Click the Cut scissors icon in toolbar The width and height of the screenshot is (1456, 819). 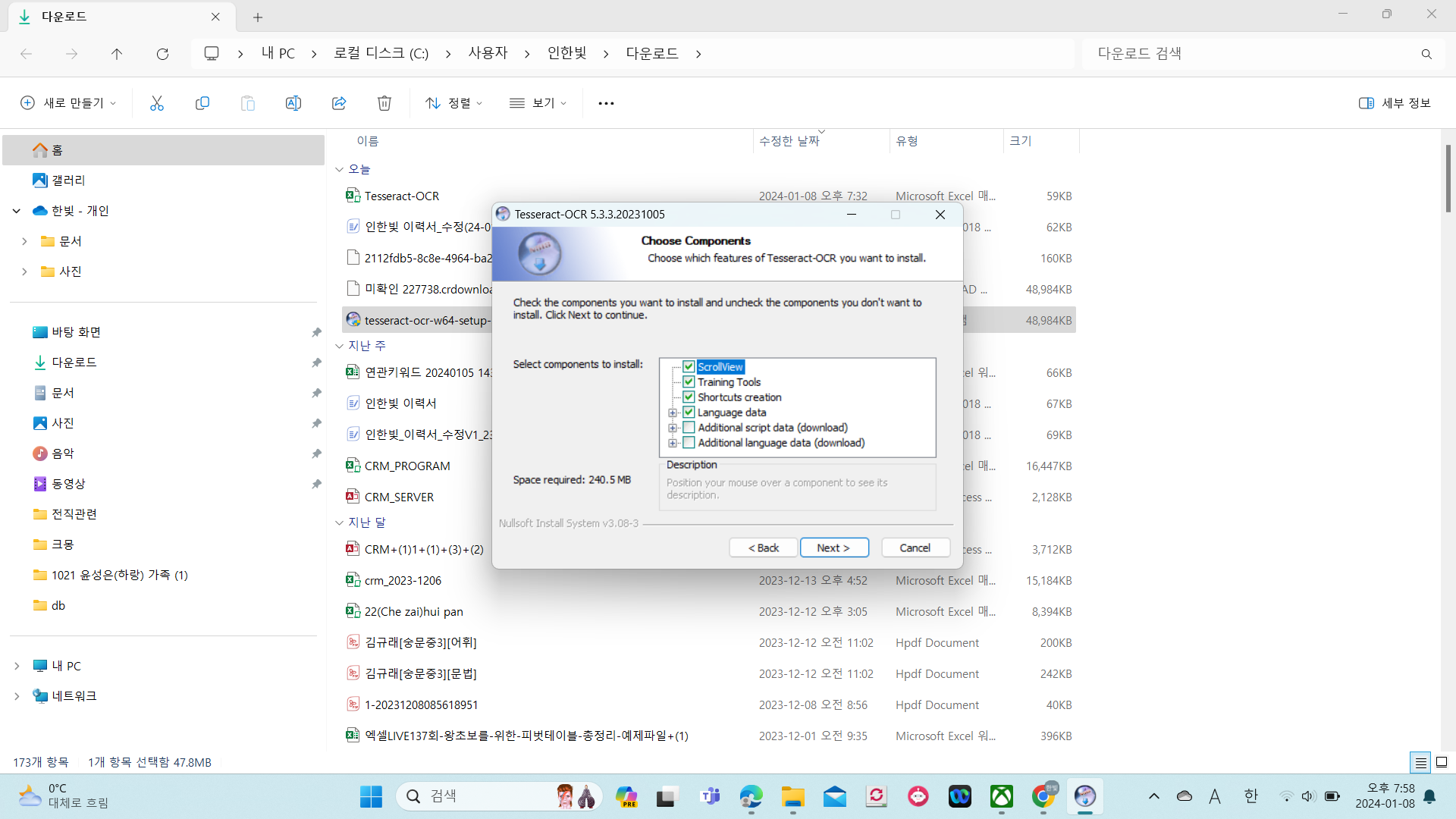pos(157,103)
